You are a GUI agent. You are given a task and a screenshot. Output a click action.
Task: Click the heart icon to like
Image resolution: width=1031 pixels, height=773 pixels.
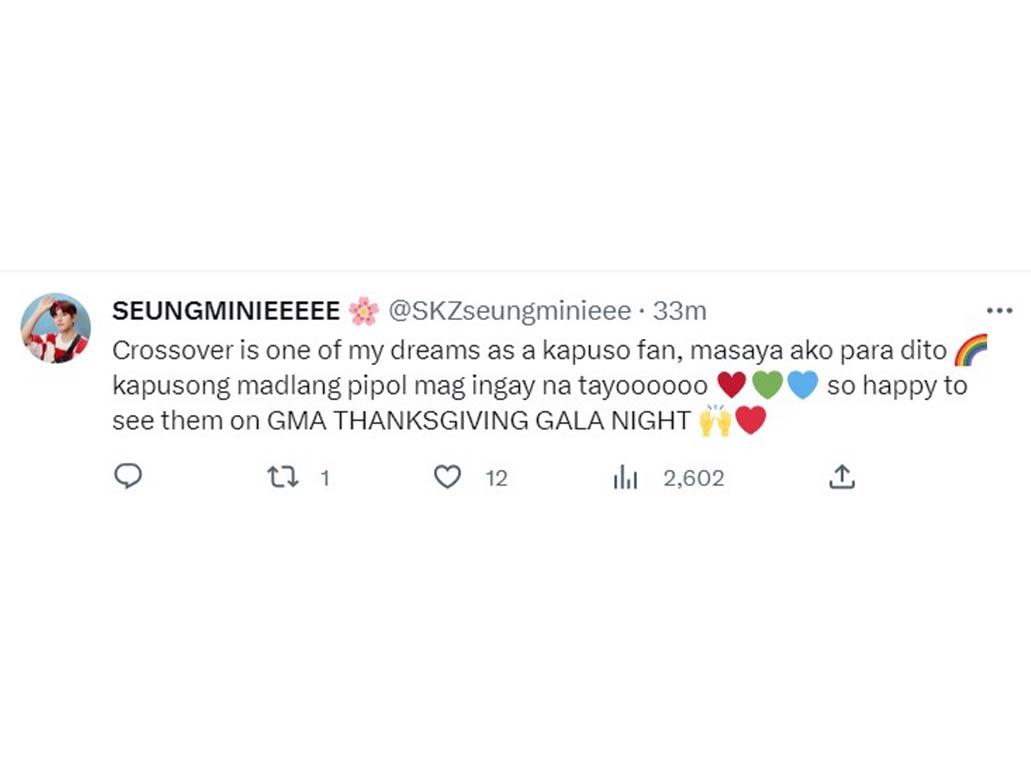click(446, 478)
